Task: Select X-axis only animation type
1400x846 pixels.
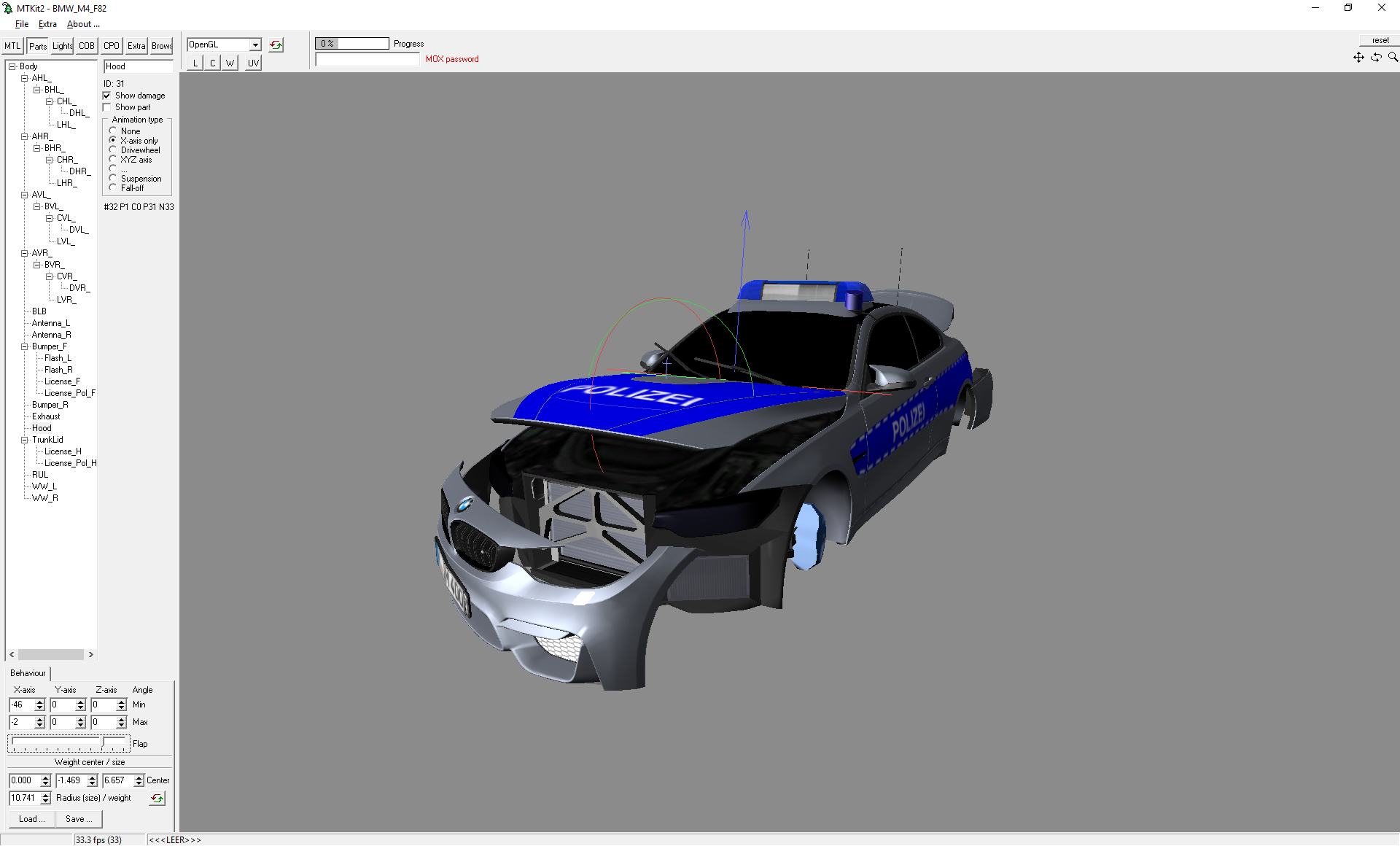Action: coord(113,141)
